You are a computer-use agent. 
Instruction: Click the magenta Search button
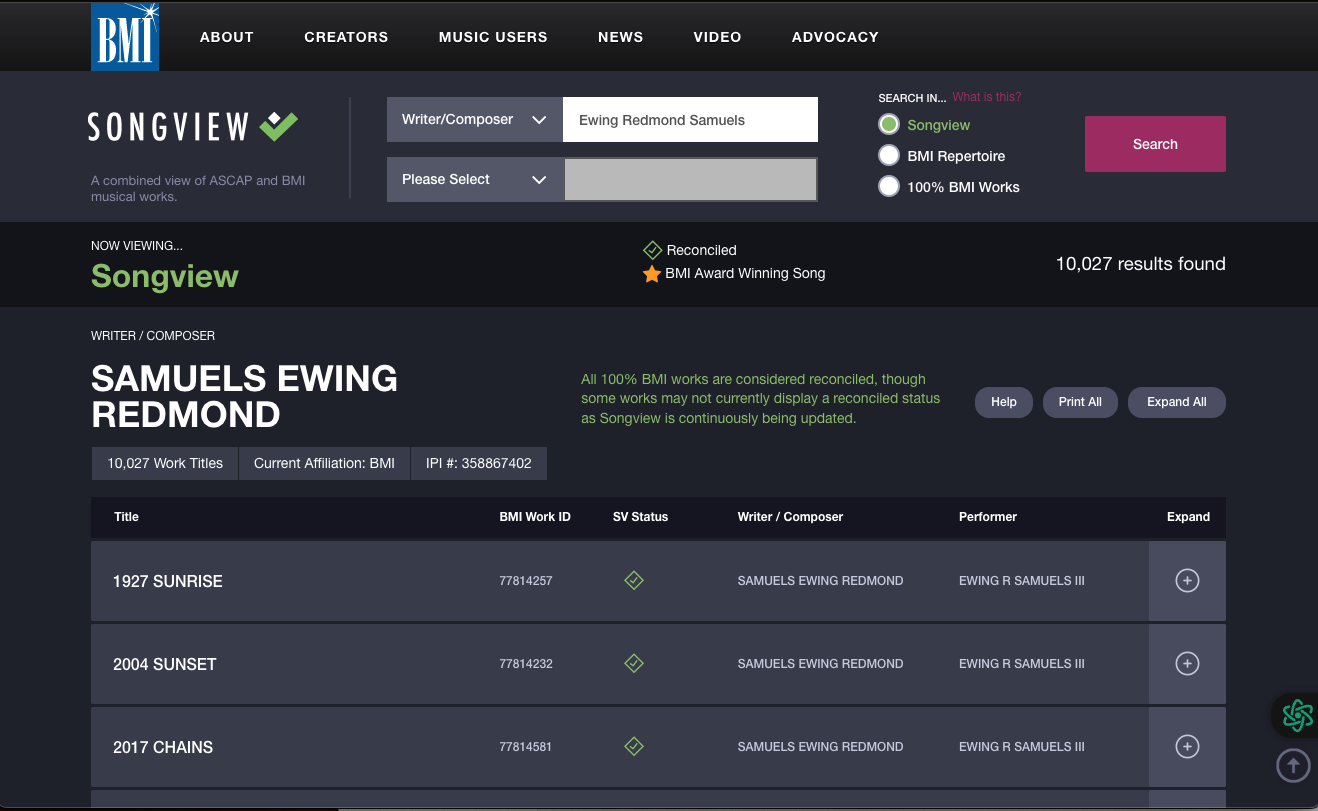click(x=1155, y=144)
